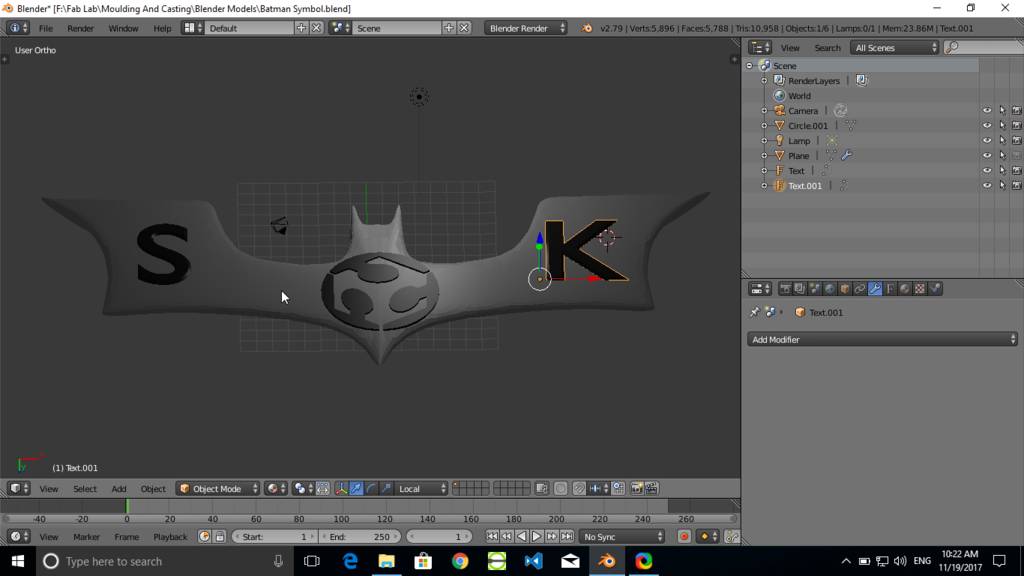The width and height of the screenshot is (1024, 576).
Task: Open the Render menu
Action: pos(80,28)
